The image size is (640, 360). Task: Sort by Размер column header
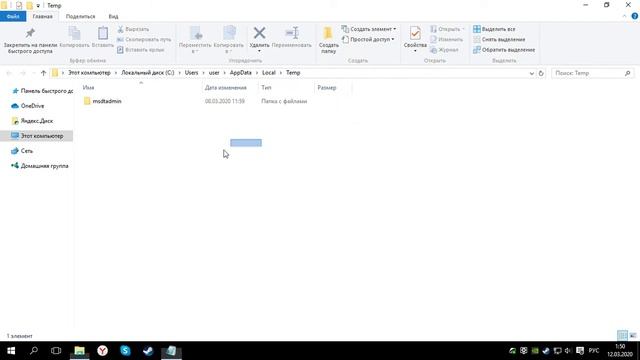327,88
